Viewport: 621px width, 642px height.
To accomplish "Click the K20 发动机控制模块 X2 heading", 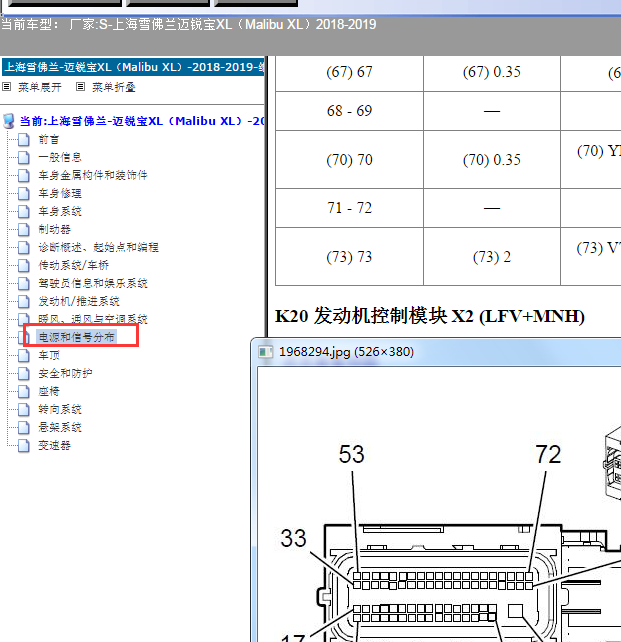I will pyautogui.click(x=429, y=316).
